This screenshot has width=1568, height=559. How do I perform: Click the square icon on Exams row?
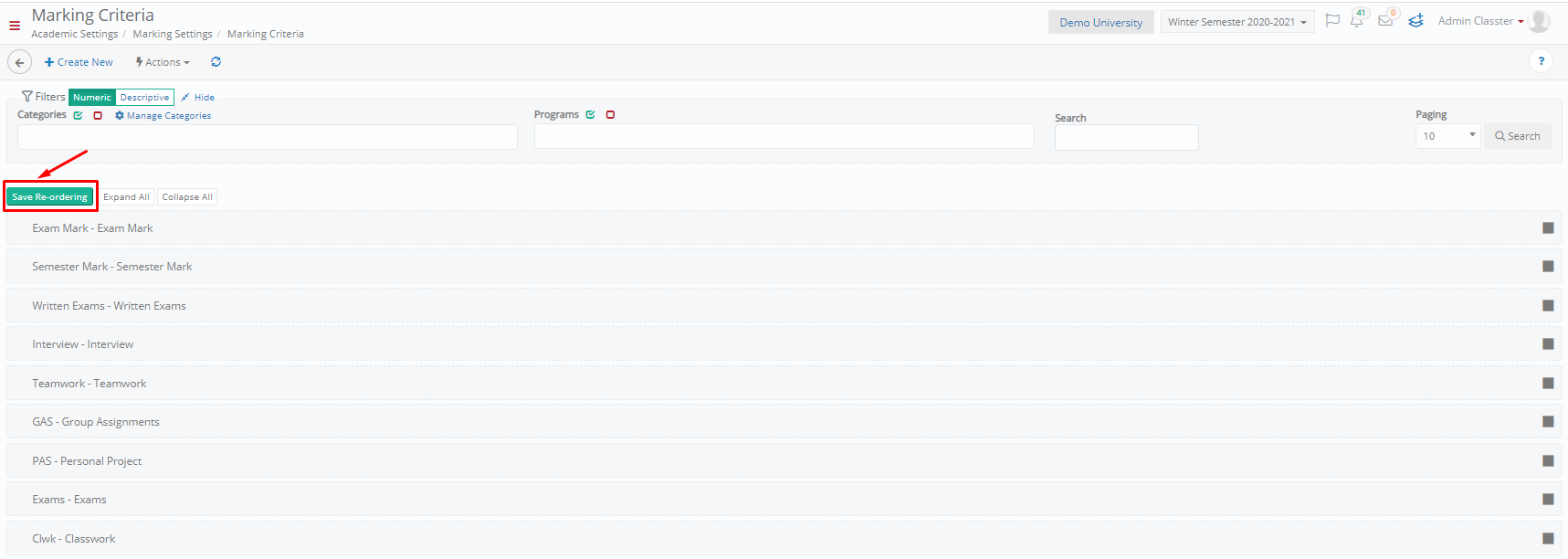[x=1548, y=499]
